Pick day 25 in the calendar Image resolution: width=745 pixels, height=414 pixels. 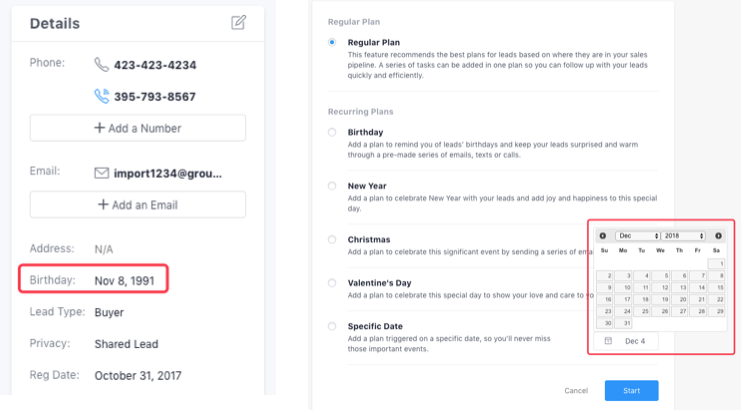(642, 311)
